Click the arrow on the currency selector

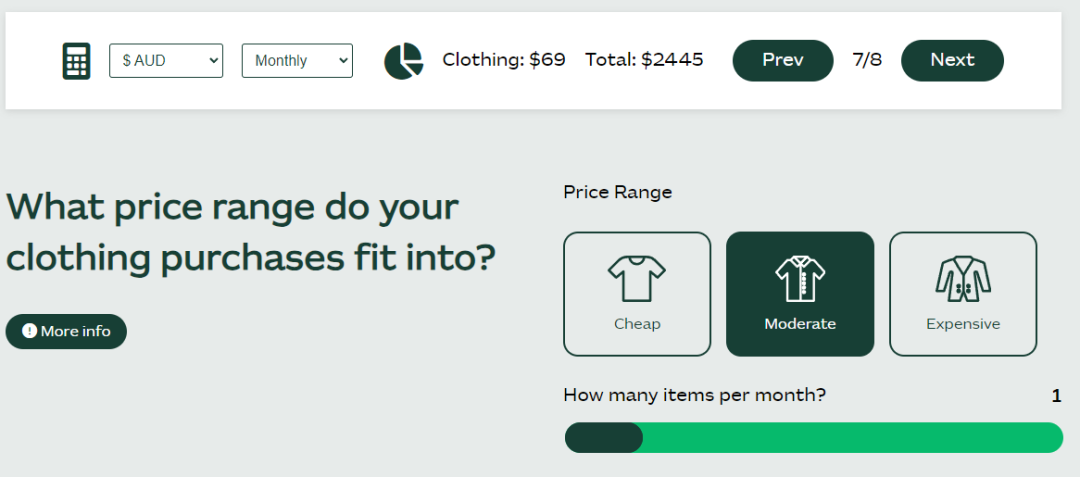(x=213, y=61)
